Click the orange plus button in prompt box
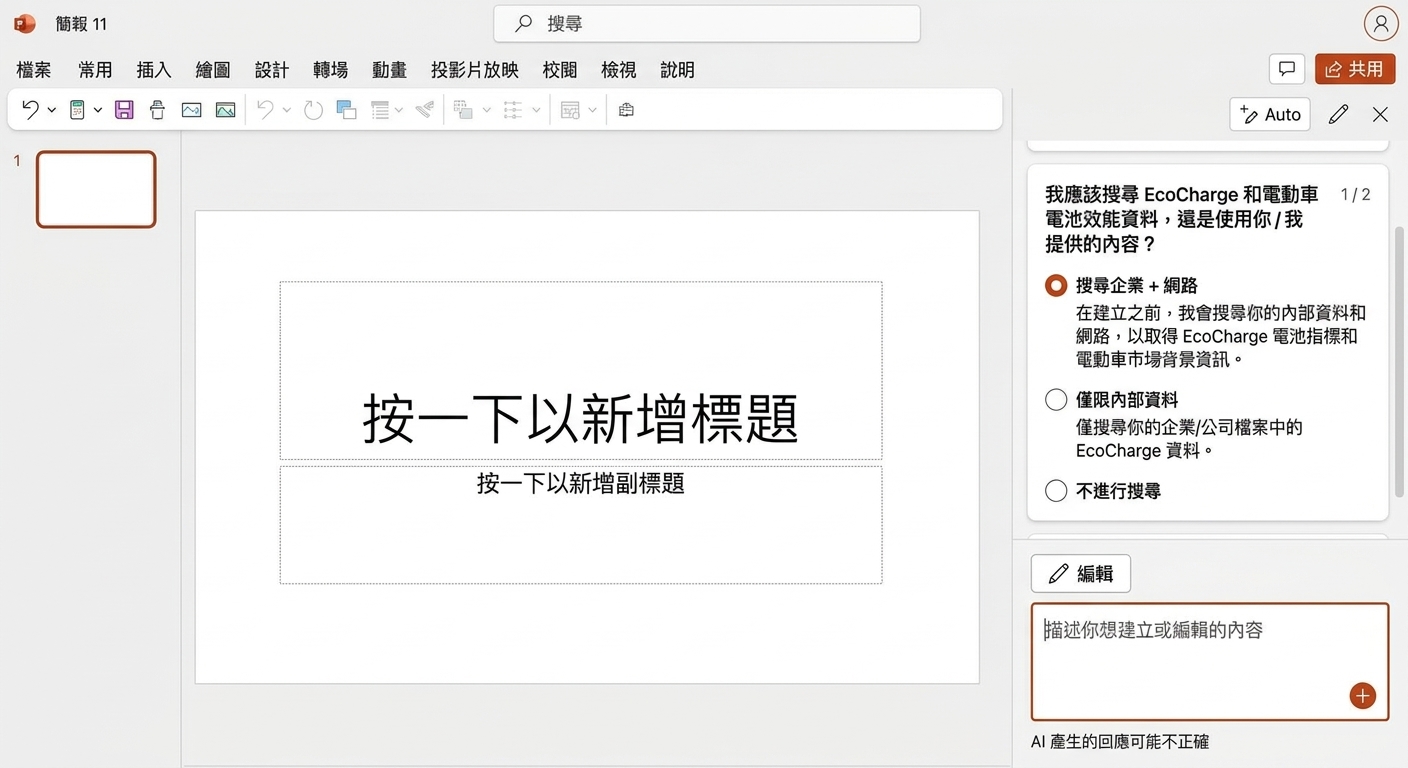Screen dimensions: 1408x768 point(1362,696)
